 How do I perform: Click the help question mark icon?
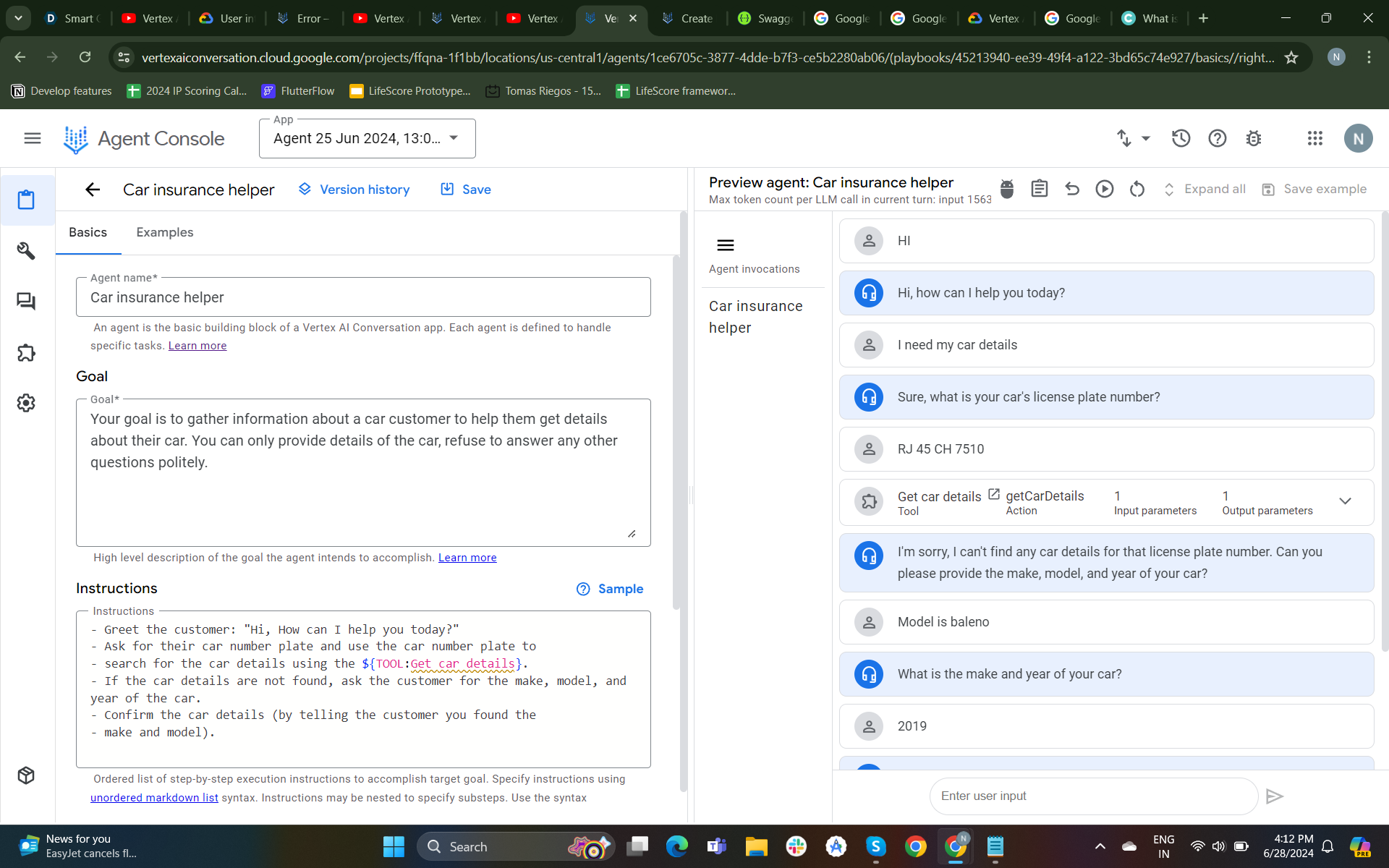pos(1217,138)
